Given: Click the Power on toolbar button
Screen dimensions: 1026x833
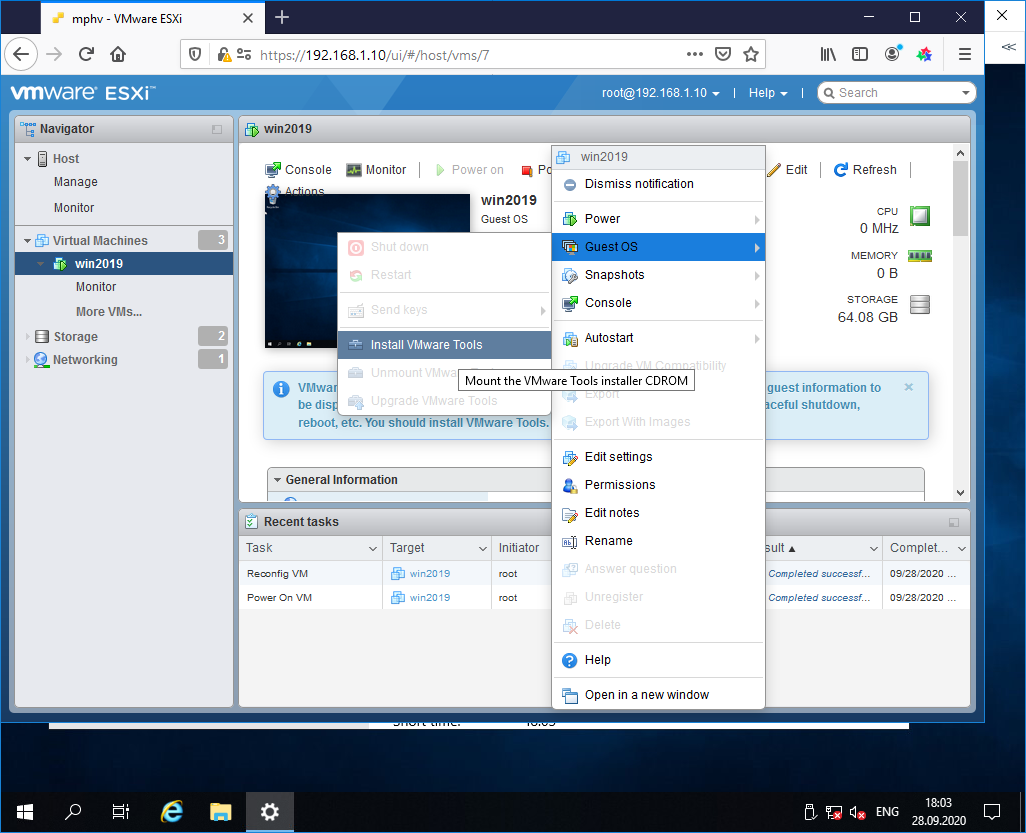Looking at the screenshot, I should 470,170.
